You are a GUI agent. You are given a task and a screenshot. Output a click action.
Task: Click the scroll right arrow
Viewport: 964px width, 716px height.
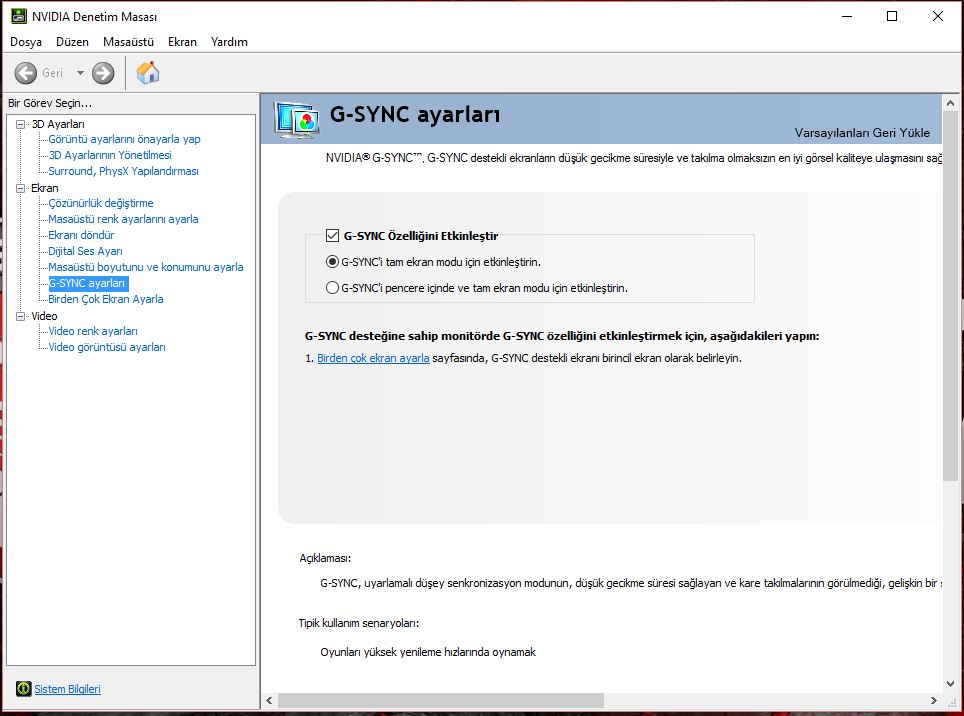tap(934, 700)
